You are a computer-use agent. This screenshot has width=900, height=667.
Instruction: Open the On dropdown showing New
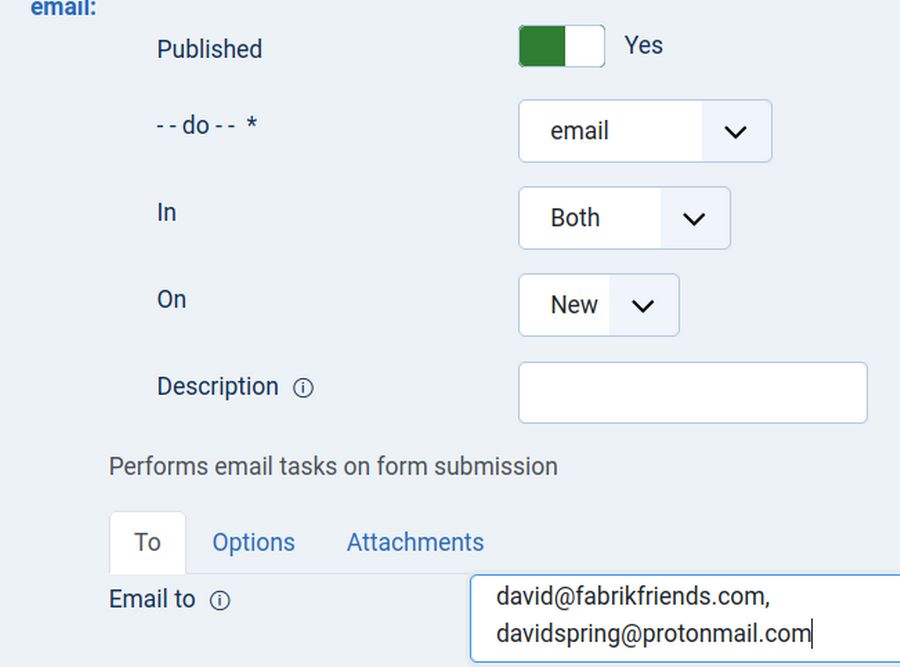[598, 305]
